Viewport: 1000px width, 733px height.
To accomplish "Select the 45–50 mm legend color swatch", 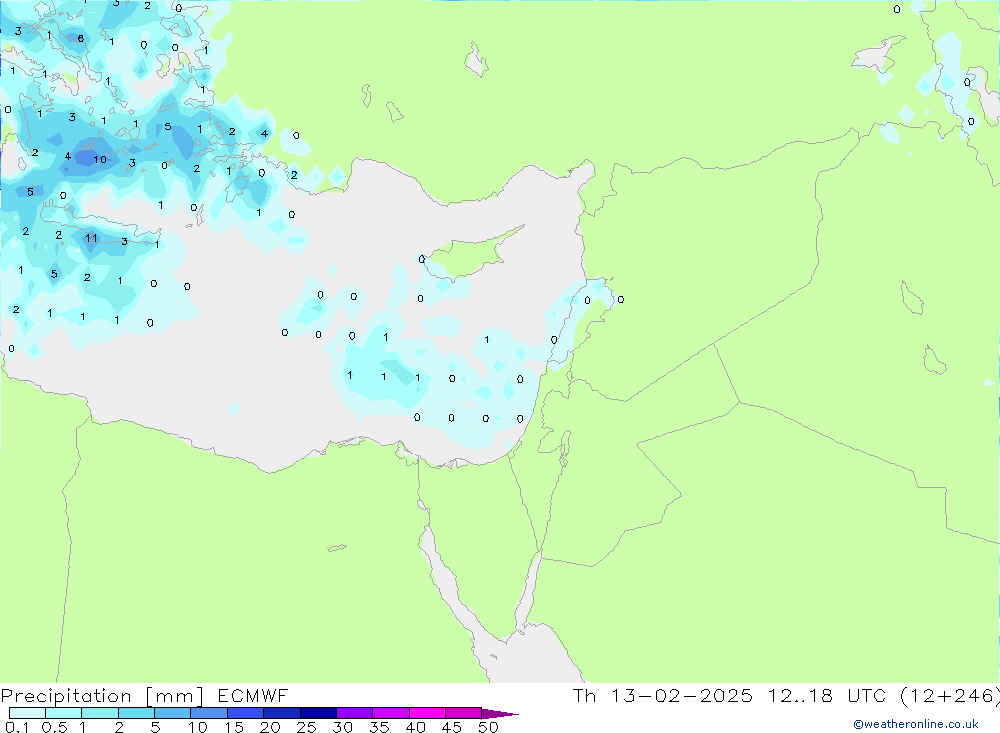I will tap(463, 713).
